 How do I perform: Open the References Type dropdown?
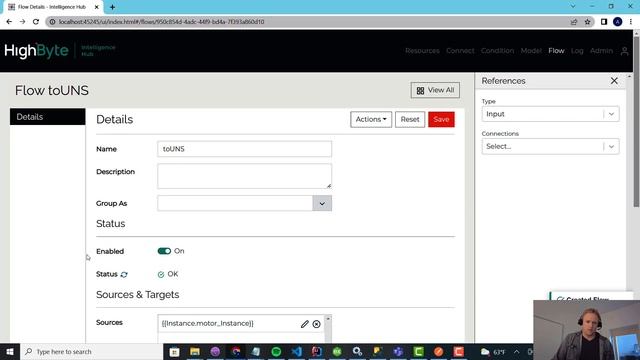click(550, 114)
